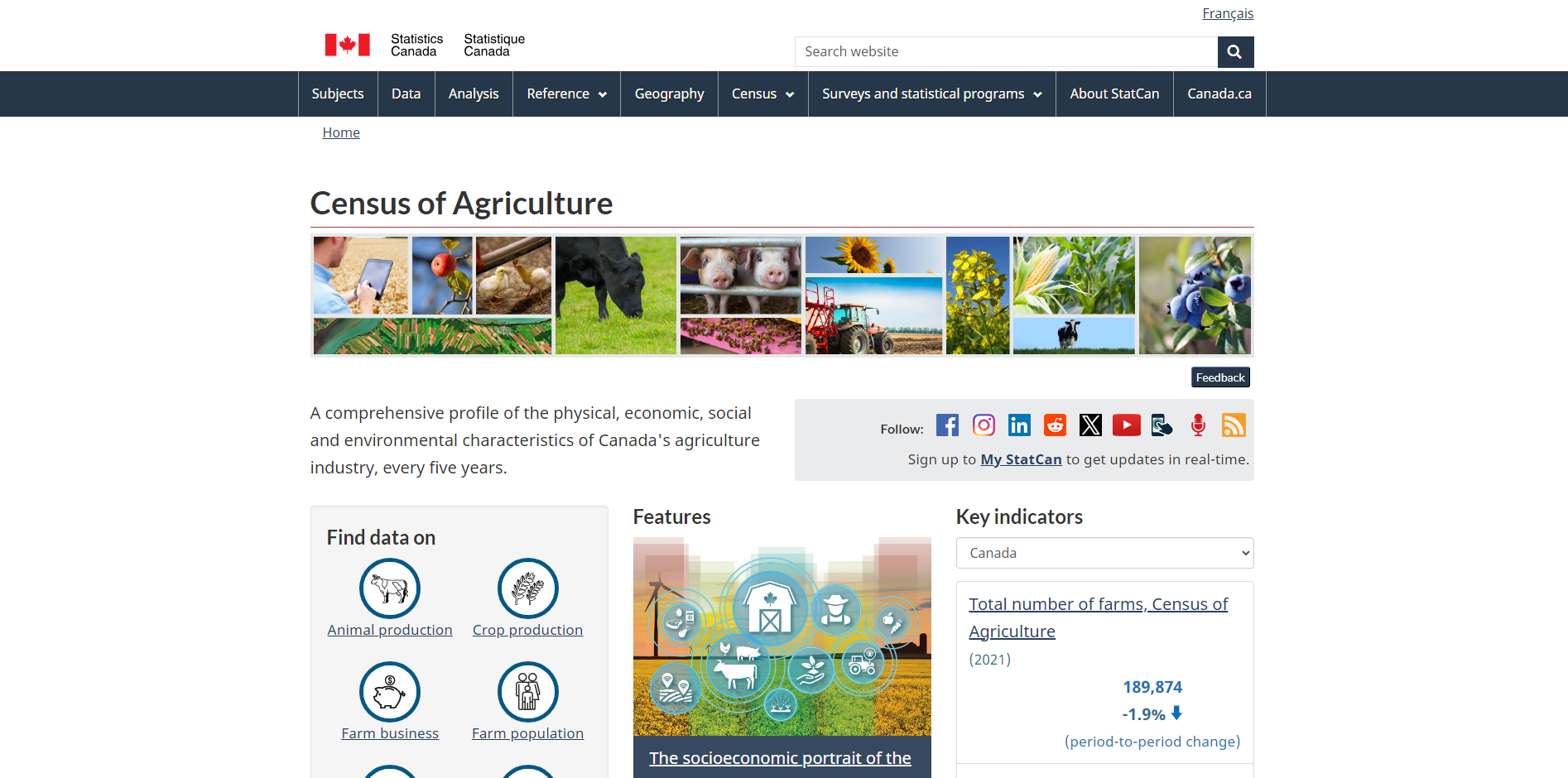1568x778 pixels.
Task: Go to Home breadcrumb link
Action: click(x=341, y=132)
